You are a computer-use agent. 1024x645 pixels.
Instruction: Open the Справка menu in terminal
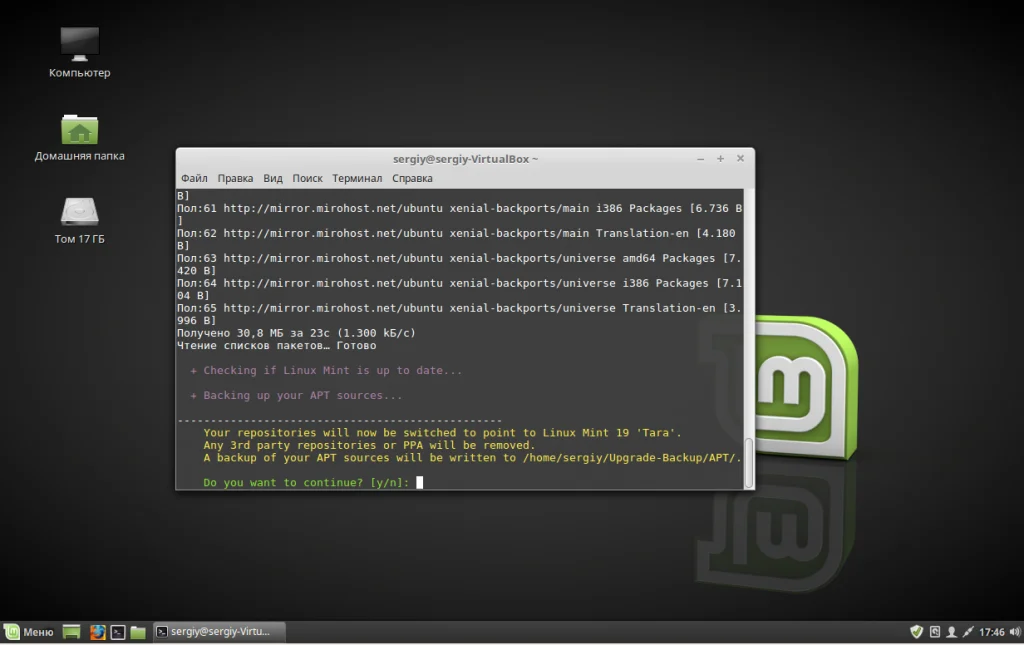[412, 178]
